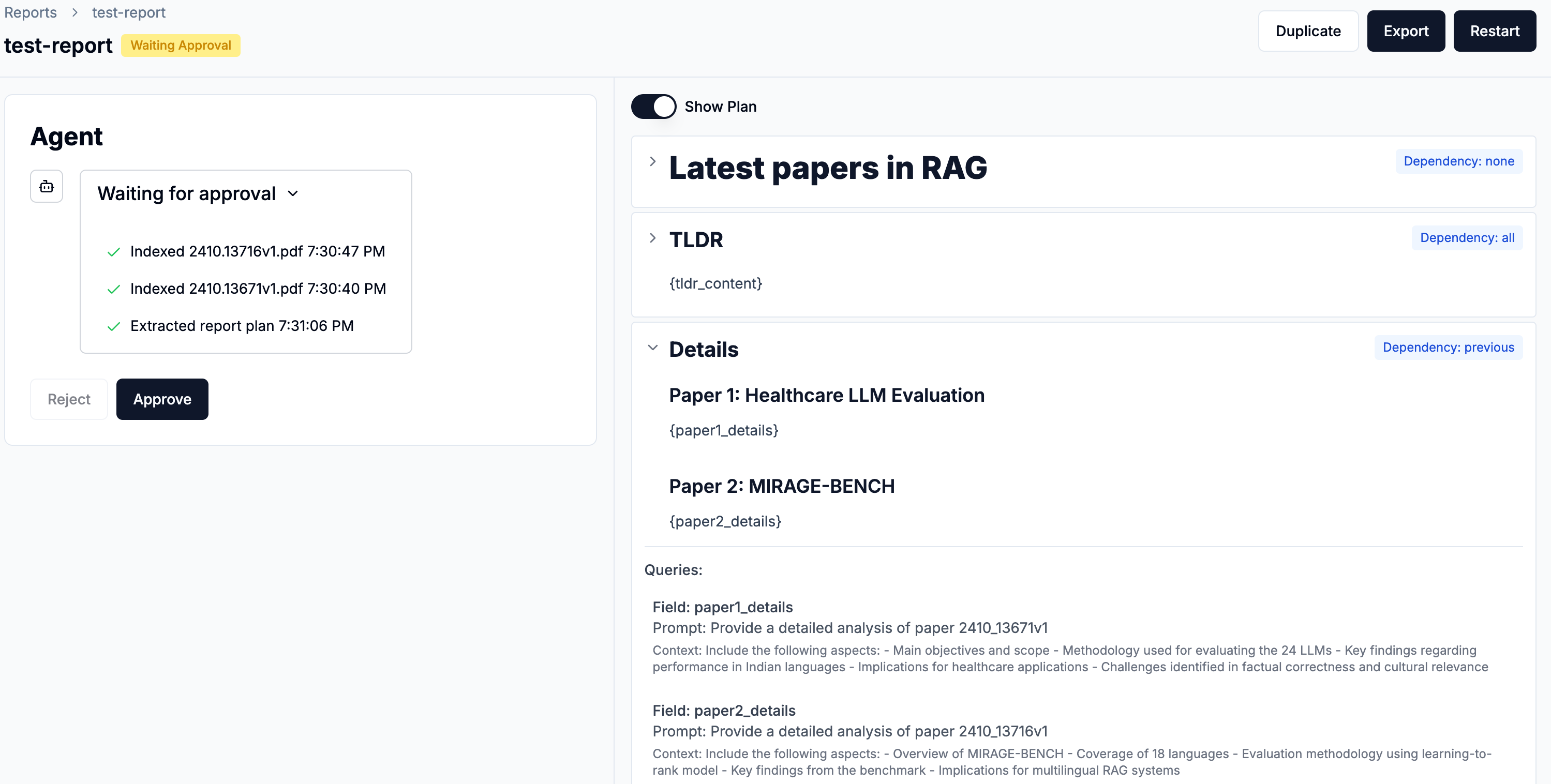Click checkmark beside Indexed 2410.13716v1.pdf
This screenshot has height=784, width=1551.
pos(113,252)
